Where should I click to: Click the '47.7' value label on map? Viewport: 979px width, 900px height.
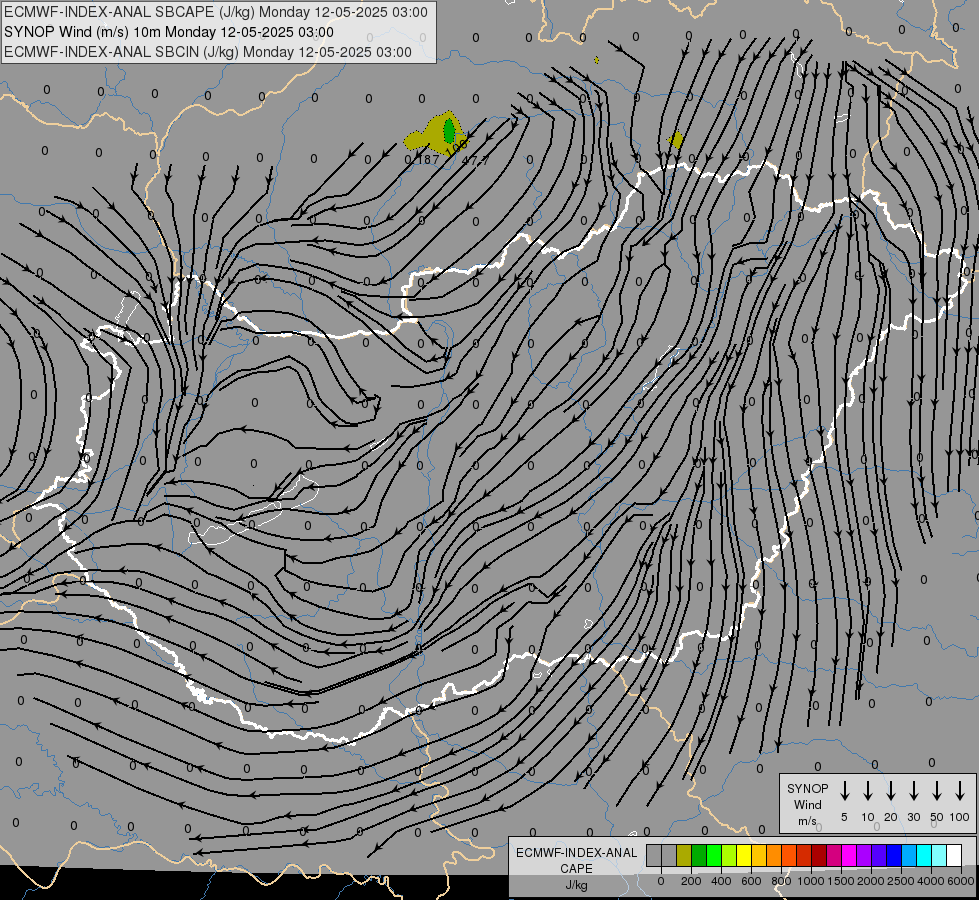(475, 161)
